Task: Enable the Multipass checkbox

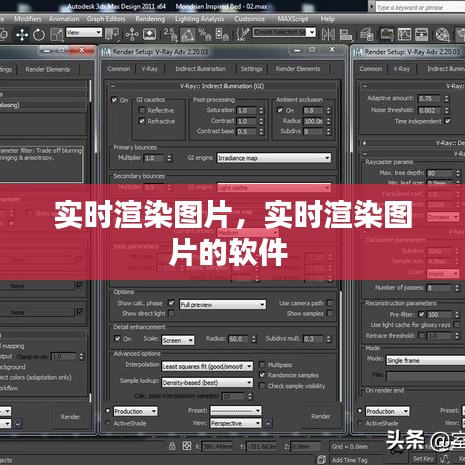Action: [262, 364]
